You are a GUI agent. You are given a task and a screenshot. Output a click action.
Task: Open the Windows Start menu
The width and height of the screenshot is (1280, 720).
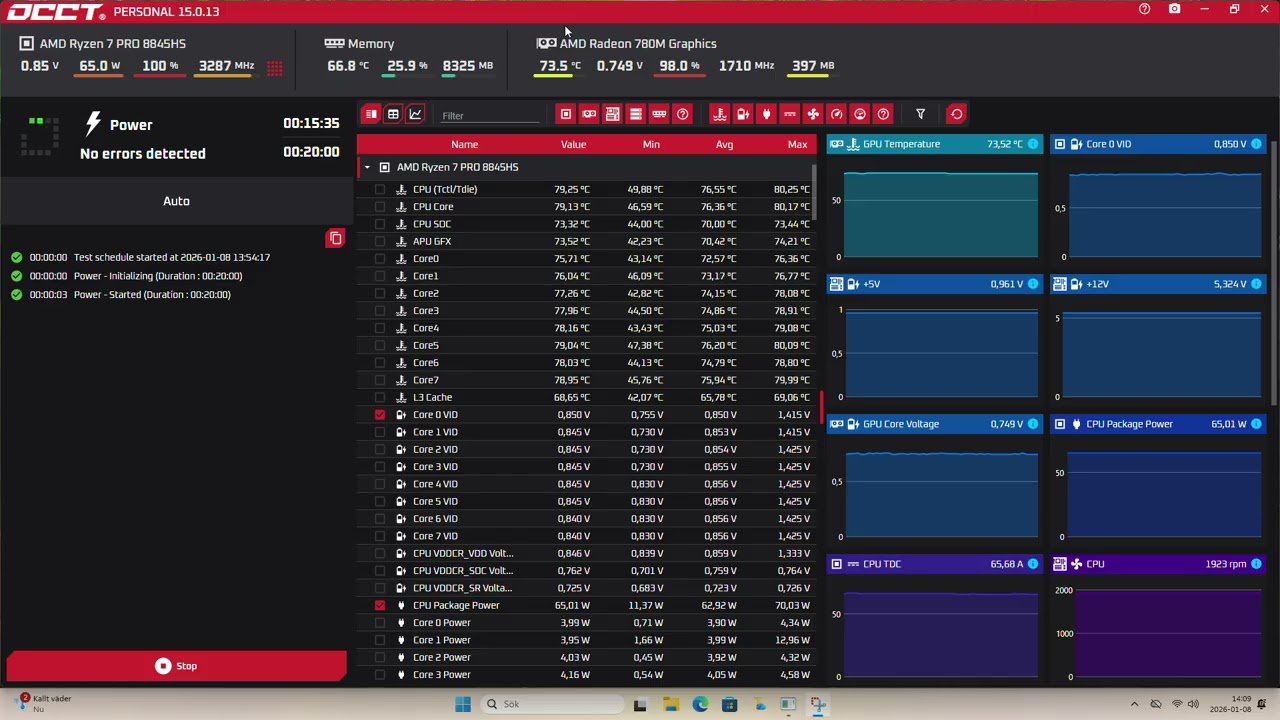(x=463, y=704)
